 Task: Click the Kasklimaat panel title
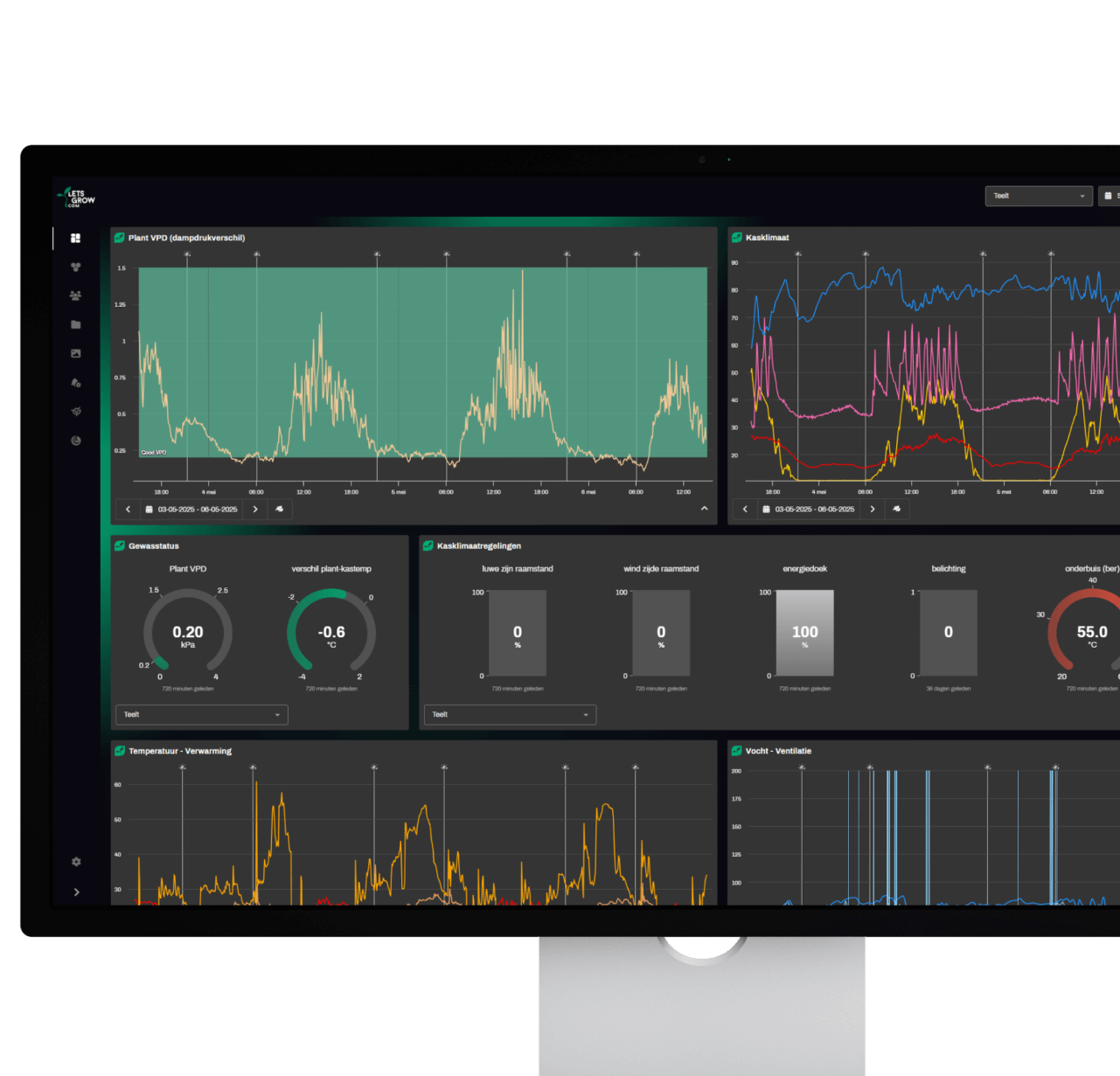point(767,238)
